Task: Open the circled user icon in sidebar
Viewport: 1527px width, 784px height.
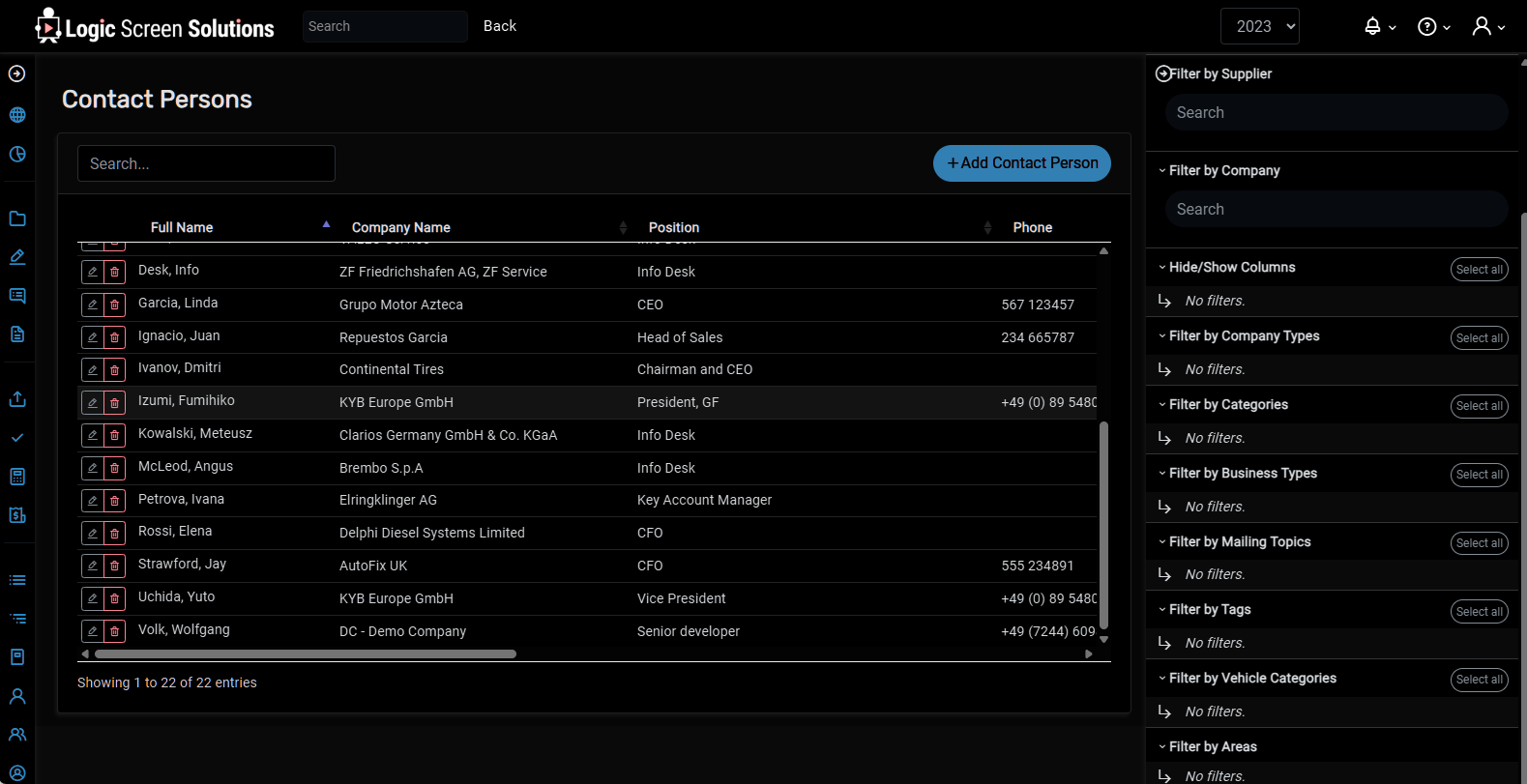Action: click(x=16, y=772)
